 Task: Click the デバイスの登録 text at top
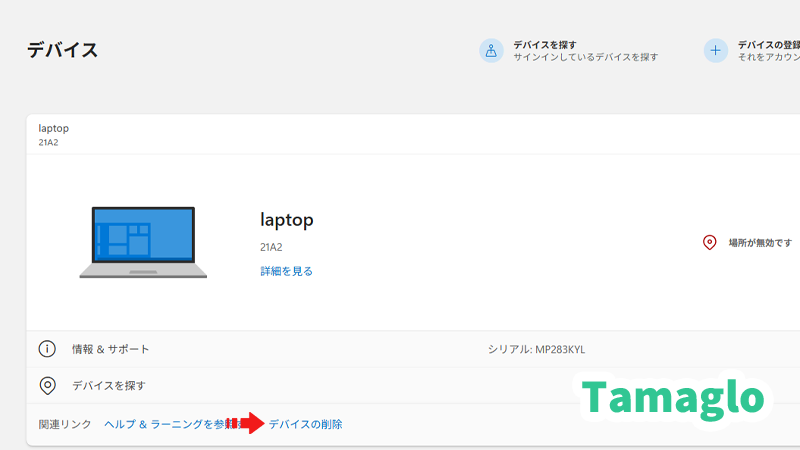768,45
